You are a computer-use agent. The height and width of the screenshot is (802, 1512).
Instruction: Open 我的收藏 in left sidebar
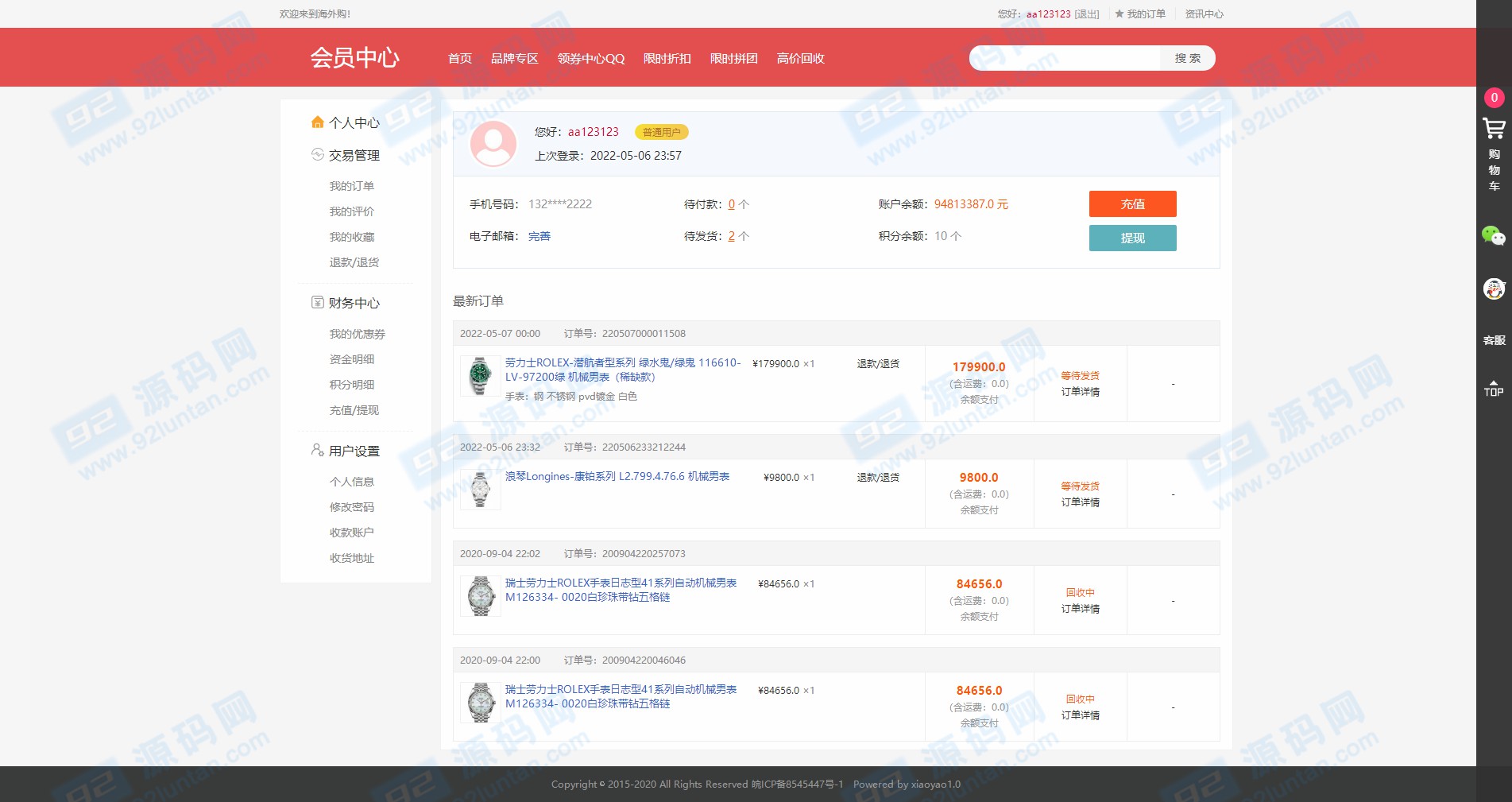point(352,237)
